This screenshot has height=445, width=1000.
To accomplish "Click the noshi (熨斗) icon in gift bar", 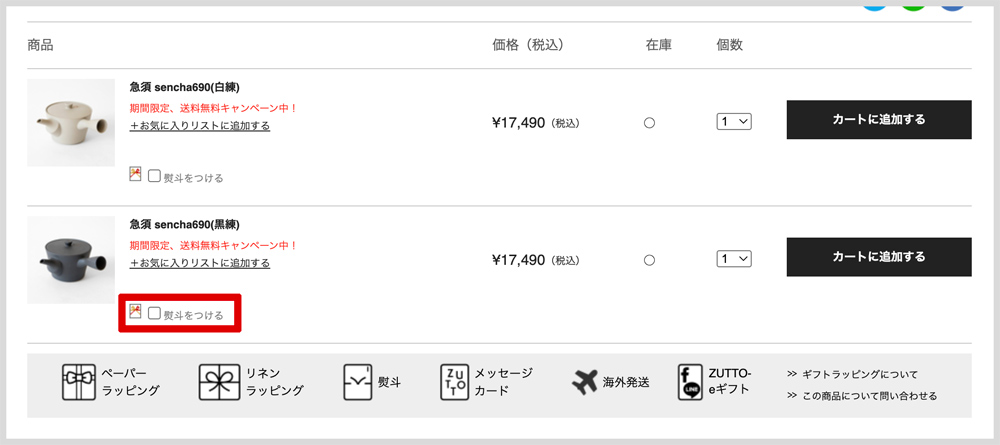I will [x=358, y=383].
